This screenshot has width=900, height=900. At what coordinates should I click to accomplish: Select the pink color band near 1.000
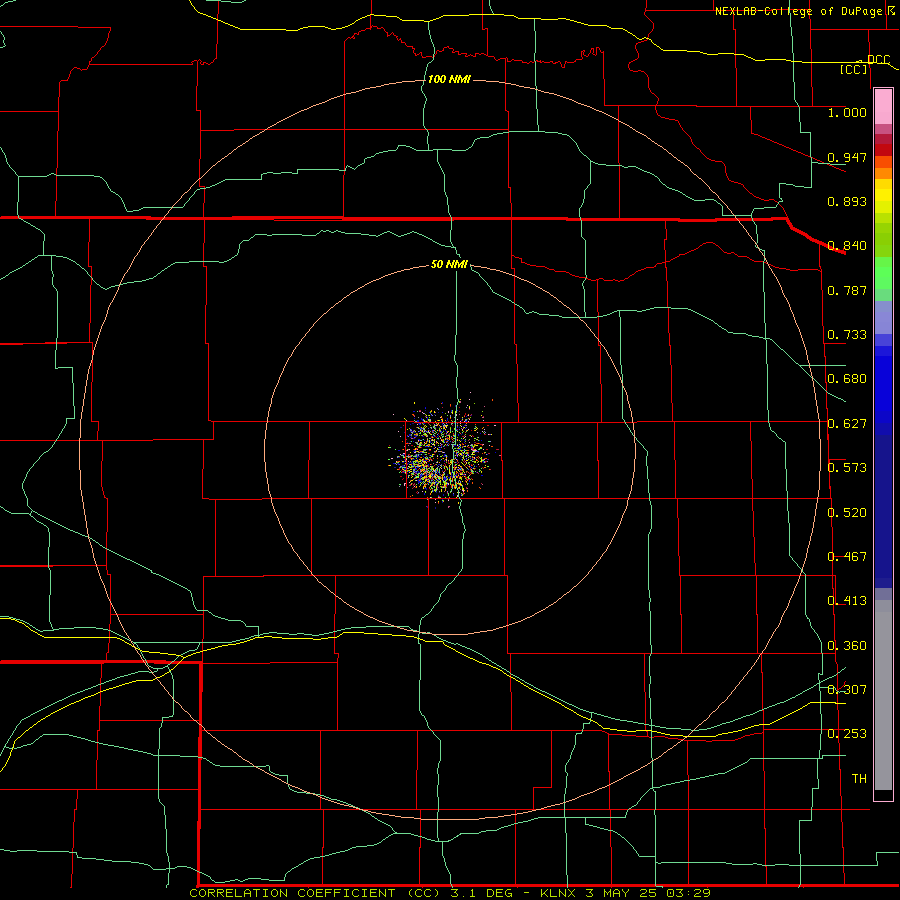[883, 107]
